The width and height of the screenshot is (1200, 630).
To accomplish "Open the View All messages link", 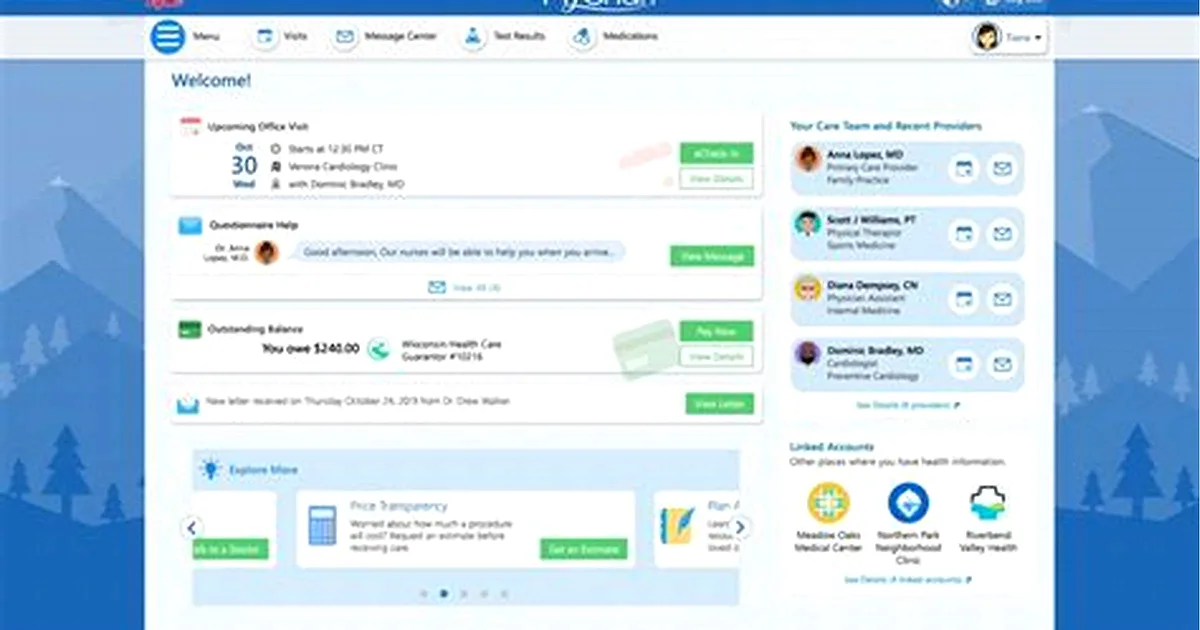I will pos(465,287).
